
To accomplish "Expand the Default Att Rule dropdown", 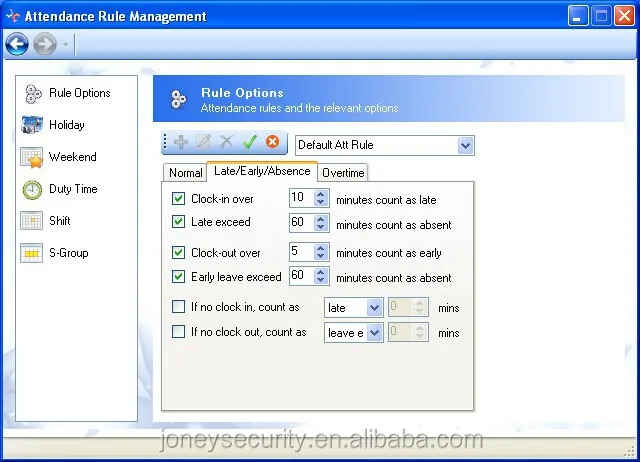I will click(465, 145).
